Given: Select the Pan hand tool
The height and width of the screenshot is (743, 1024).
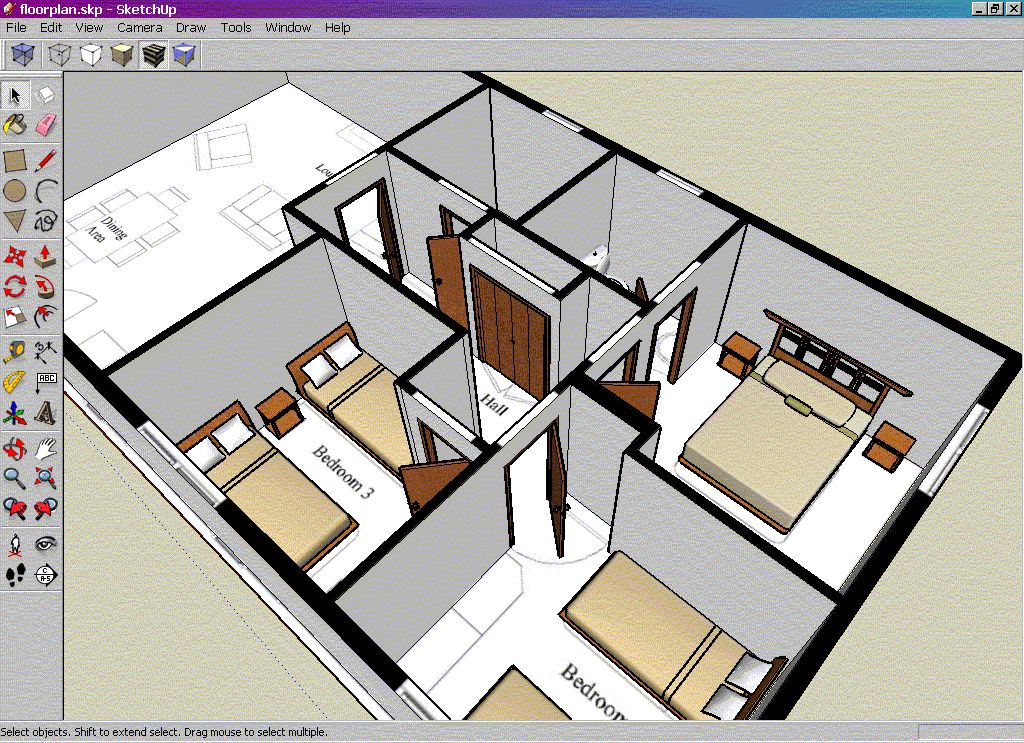Looking at the screenshot, I should click(46, 447).
